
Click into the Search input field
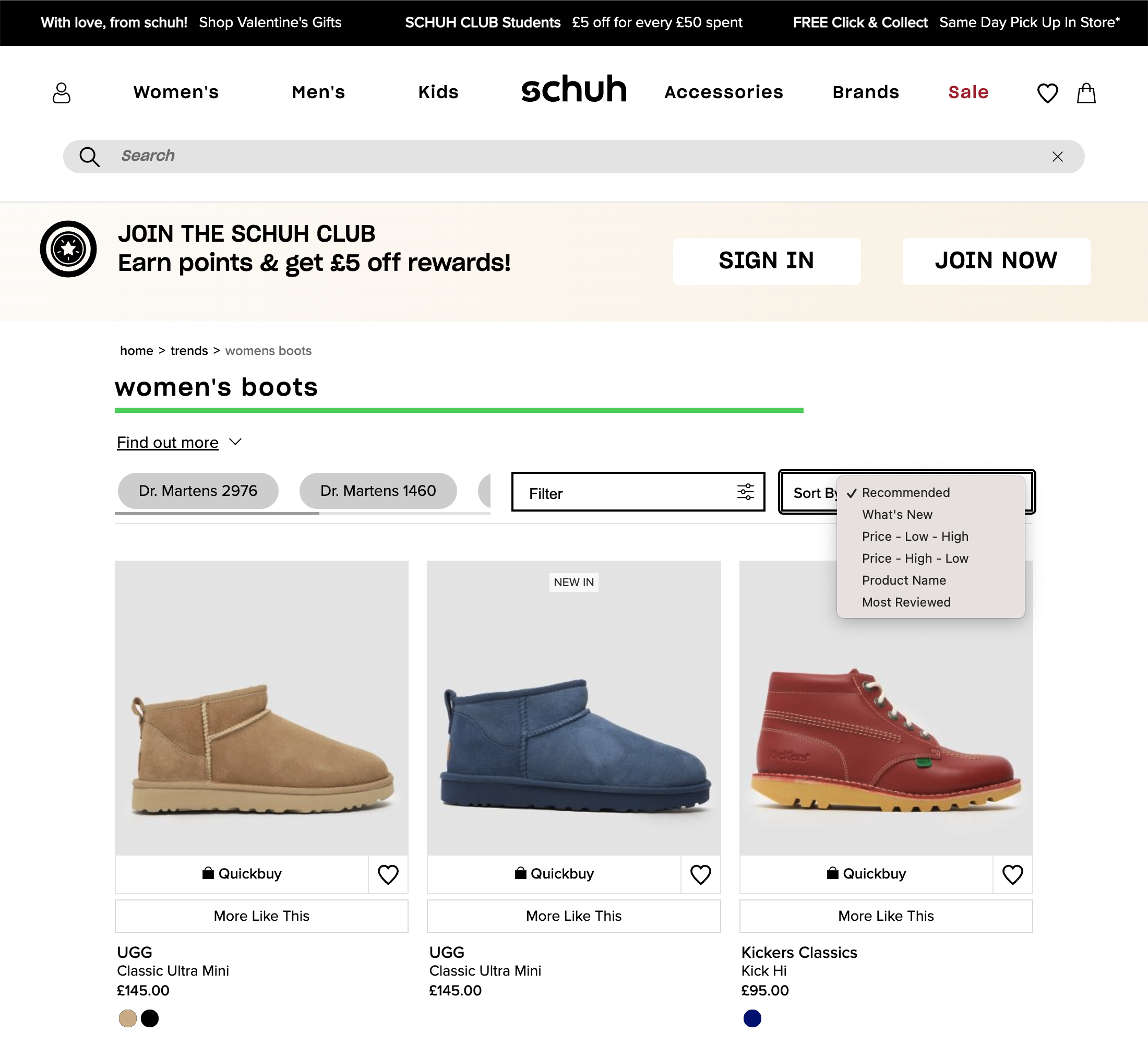pos(569,156)
